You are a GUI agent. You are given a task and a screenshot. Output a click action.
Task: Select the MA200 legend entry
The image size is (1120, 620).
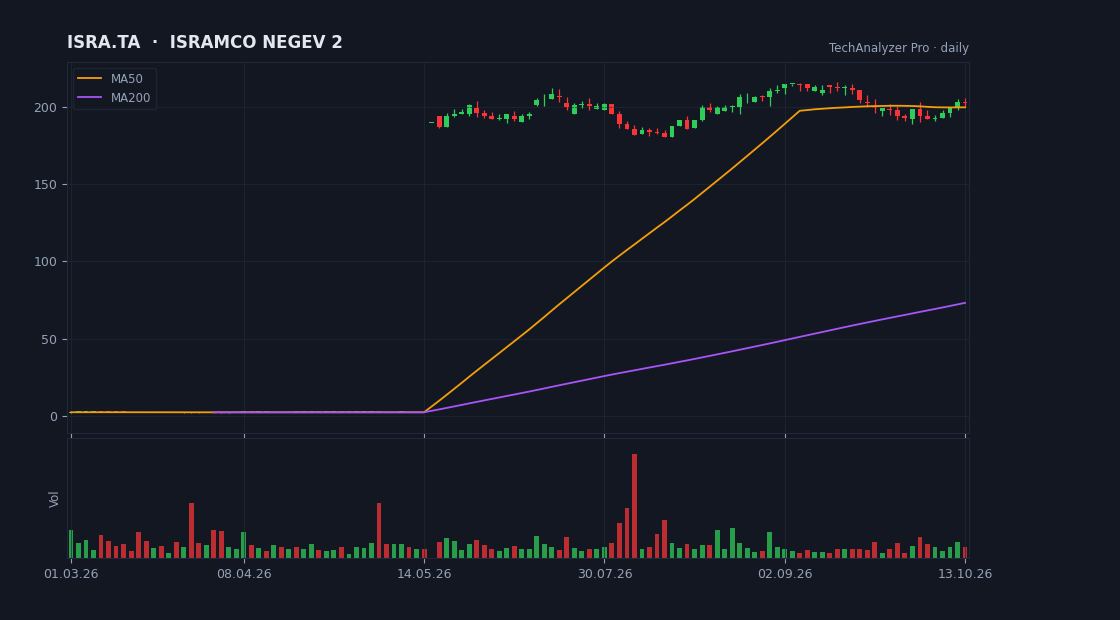click(114, 98)
